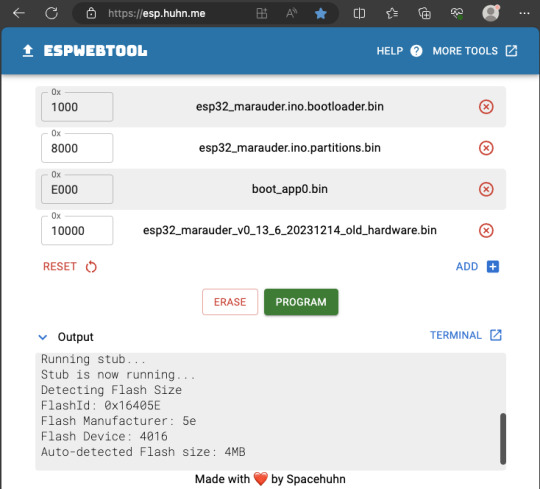Start Read aloud from the address bar
Screen dimensions: 540x489
(x=291, y=13)
